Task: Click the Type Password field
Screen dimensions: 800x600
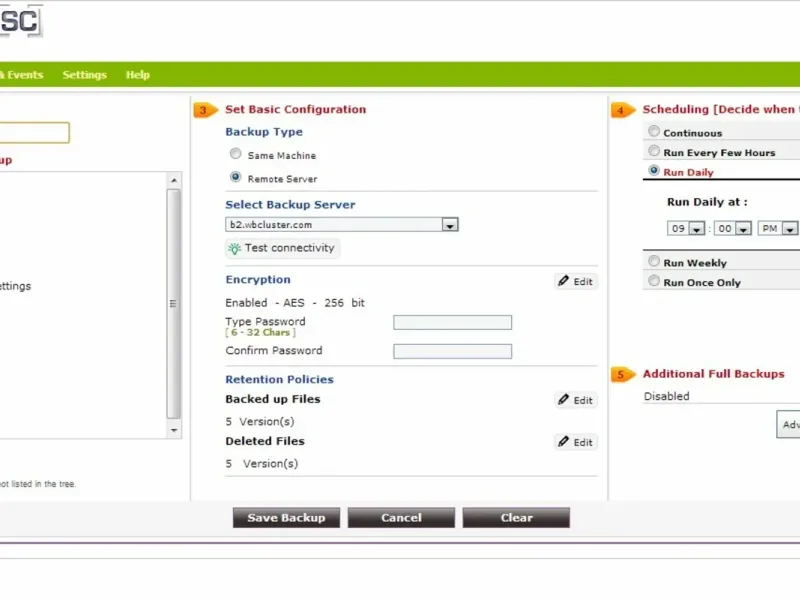Action: point(453,322)
